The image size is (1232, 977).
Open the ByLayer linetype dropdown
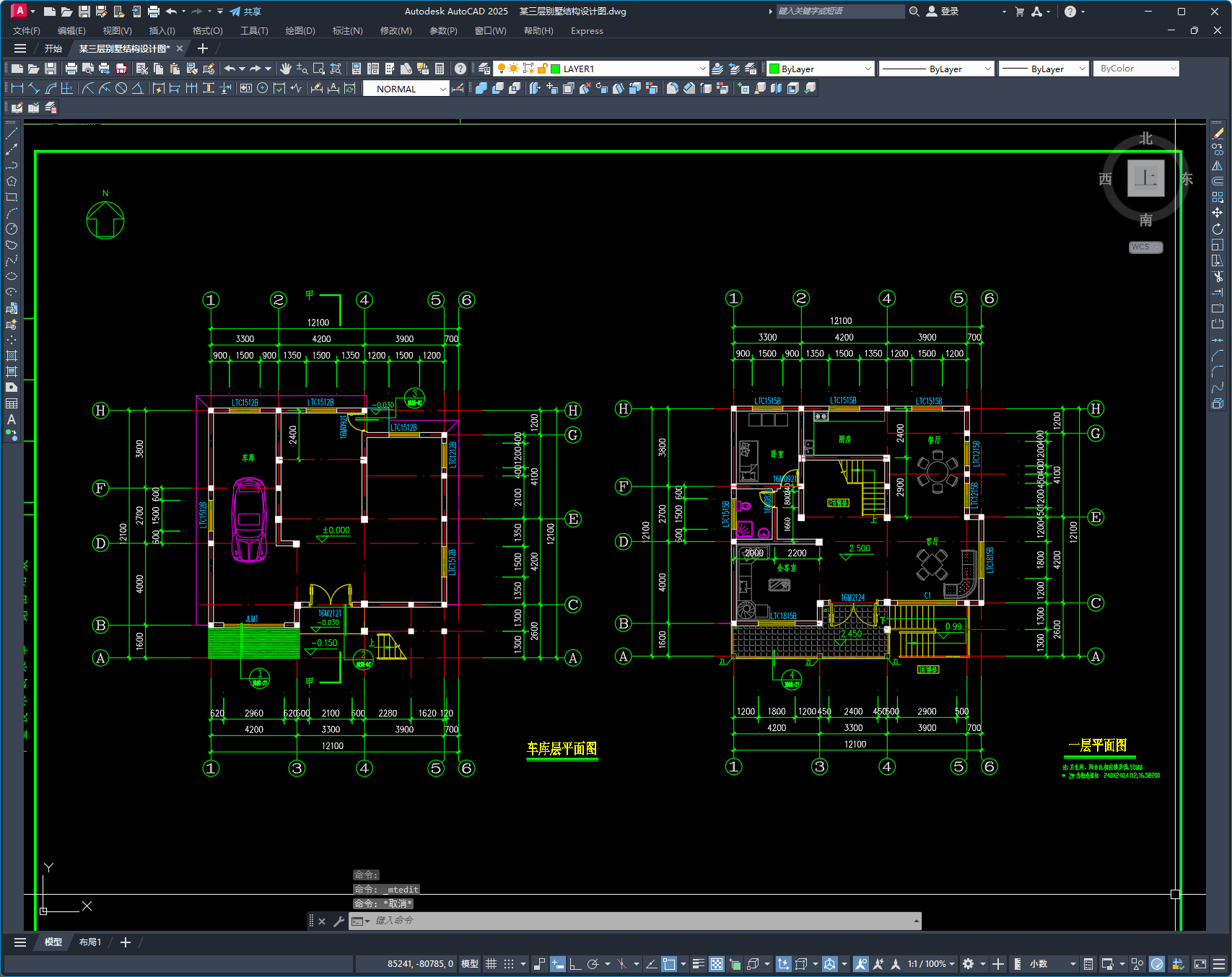(988, 69)
